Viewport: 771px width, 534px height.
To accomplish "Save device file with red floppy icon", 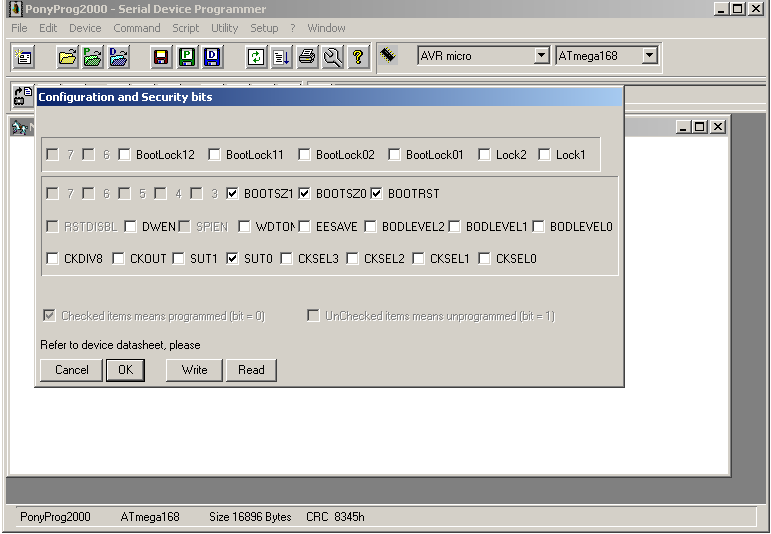I will pyautogui.click(x=161, y=57).
